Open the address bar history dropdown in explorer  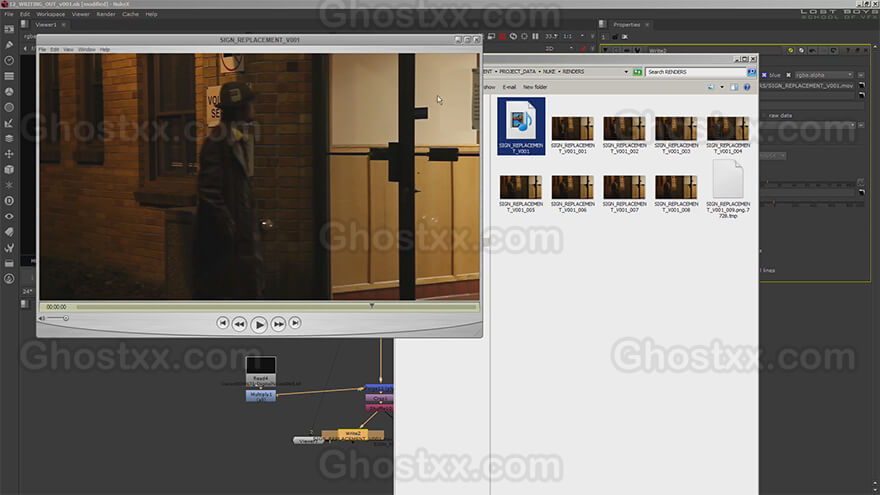point(626,72)
